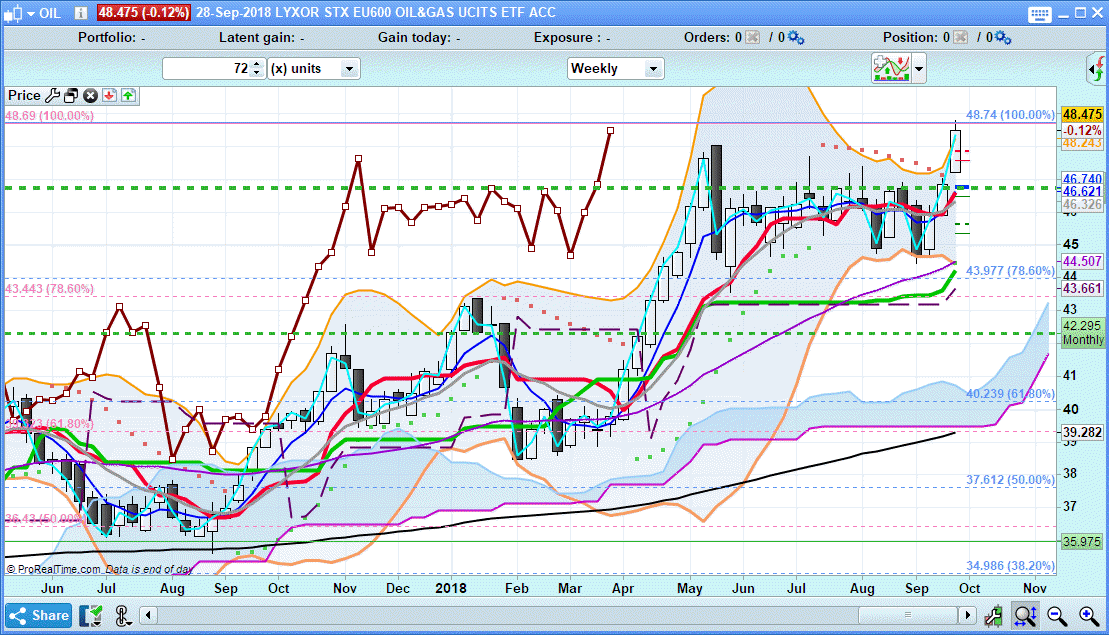Image resolution: width=1109 pixels, height=635 pixels.
Task: Expand the indicators chart-style dropdown arrow
Action: pos(918,69)
